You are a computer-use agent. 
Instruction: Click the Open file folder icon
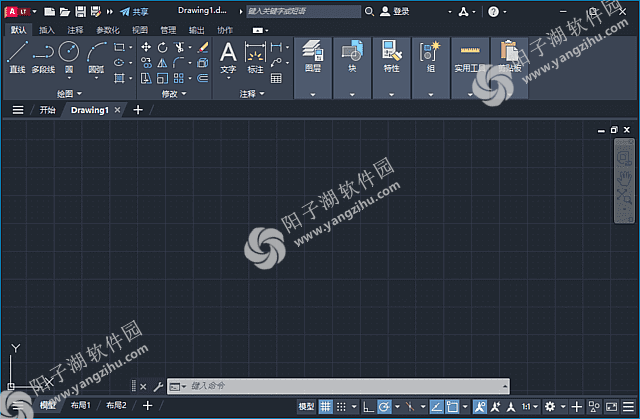click(x=64, y=12)
